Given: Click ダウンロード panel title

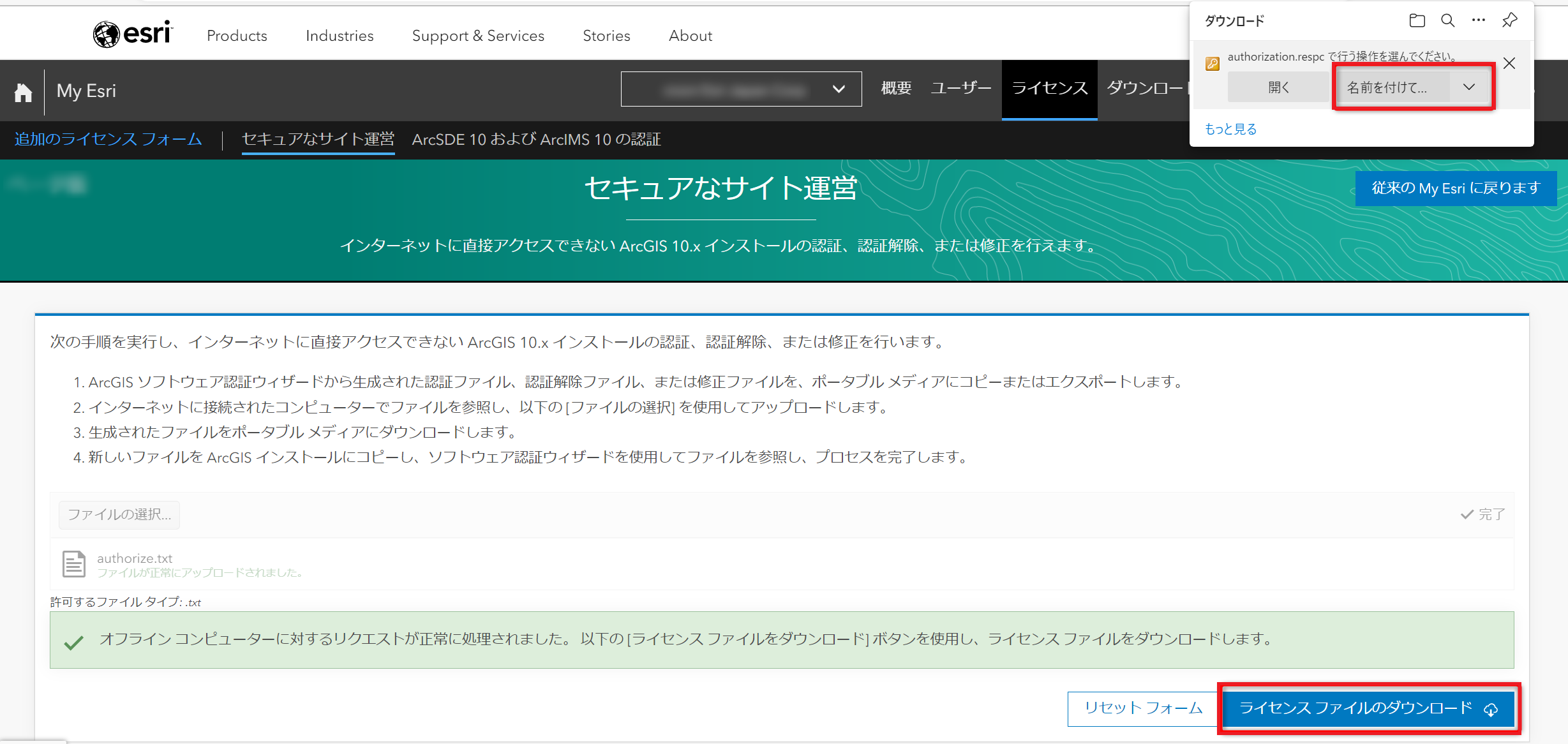Looking at the screenshot, I should click(1234, 21).
